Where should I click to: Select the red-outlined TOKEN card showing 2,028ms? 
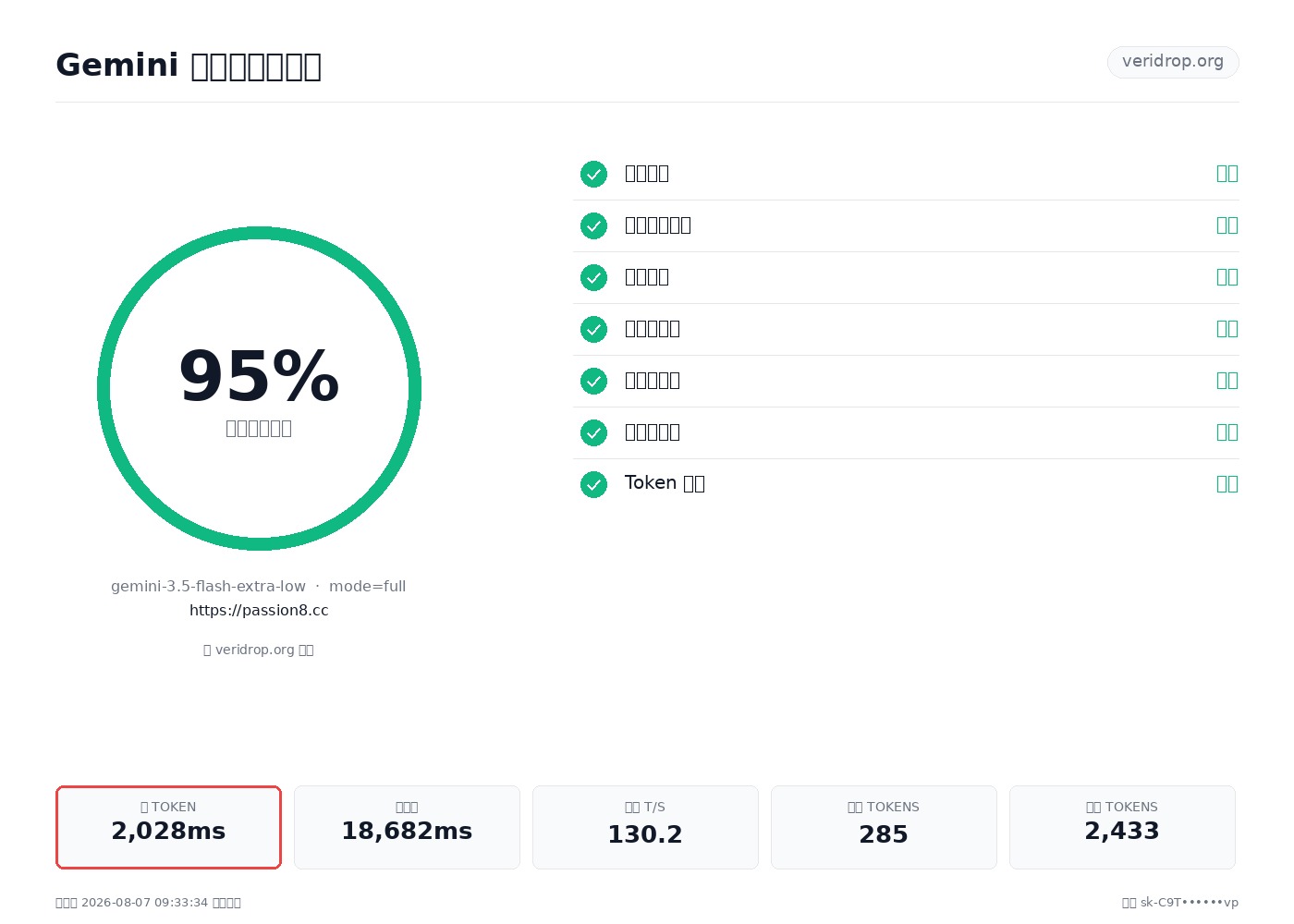coord(168,827)
